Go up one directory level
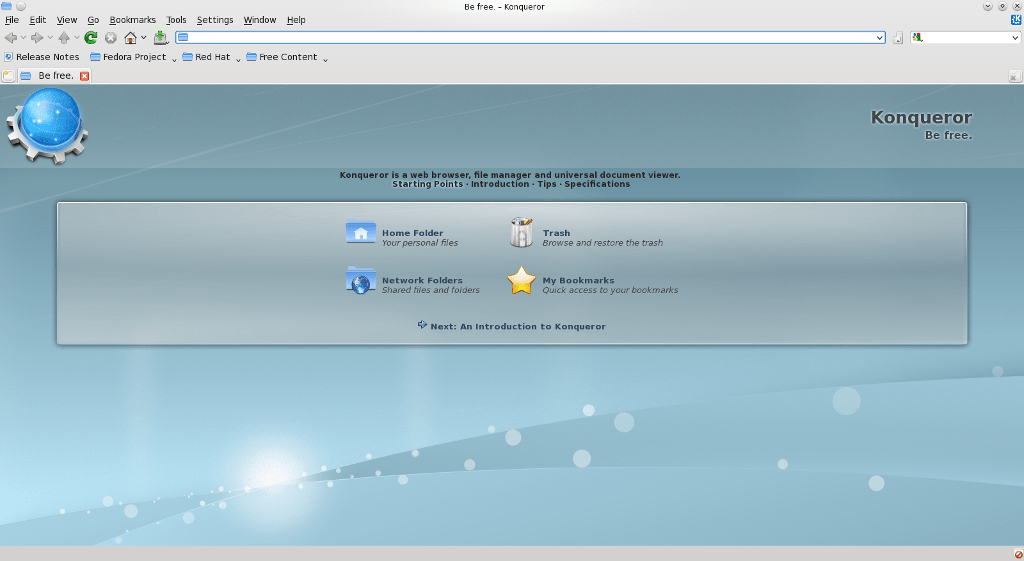 (x=64, y=38)
